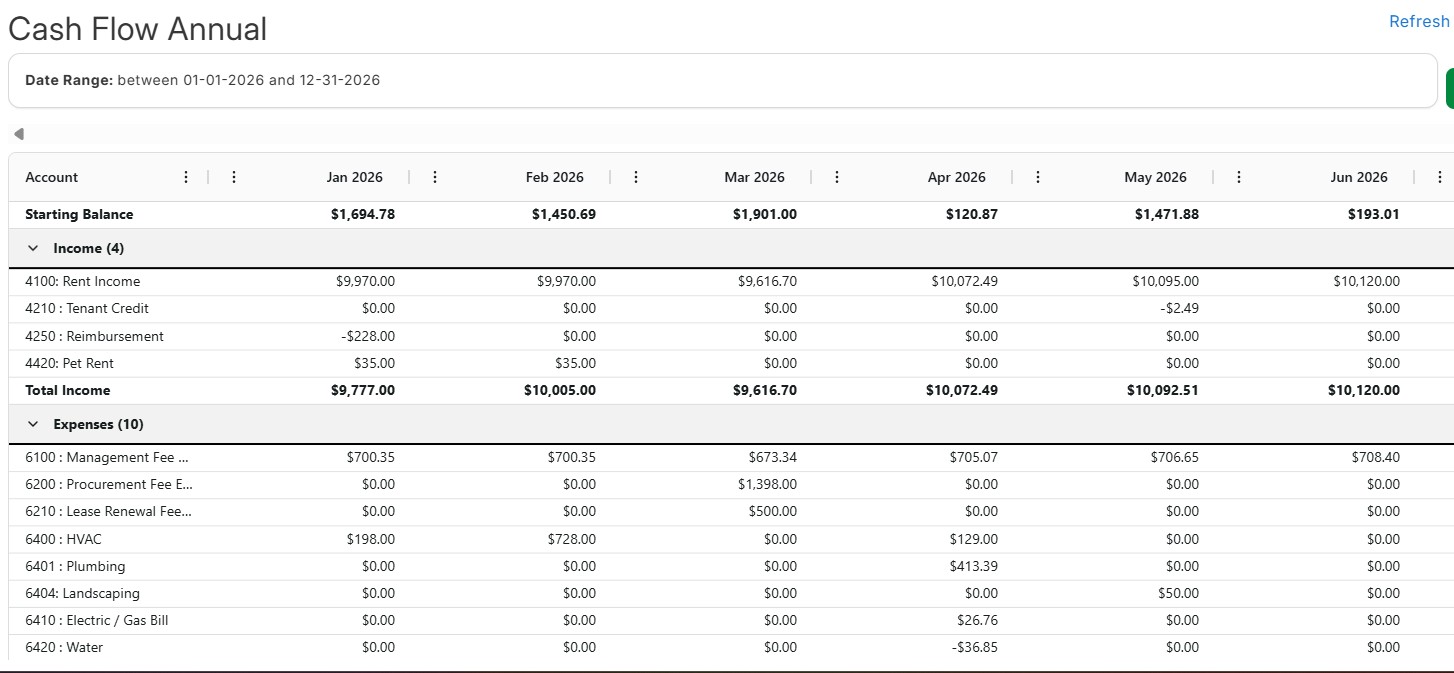Click the Total Income row label
Viewport: 1454px width, 673px height.
pos(68,390)
